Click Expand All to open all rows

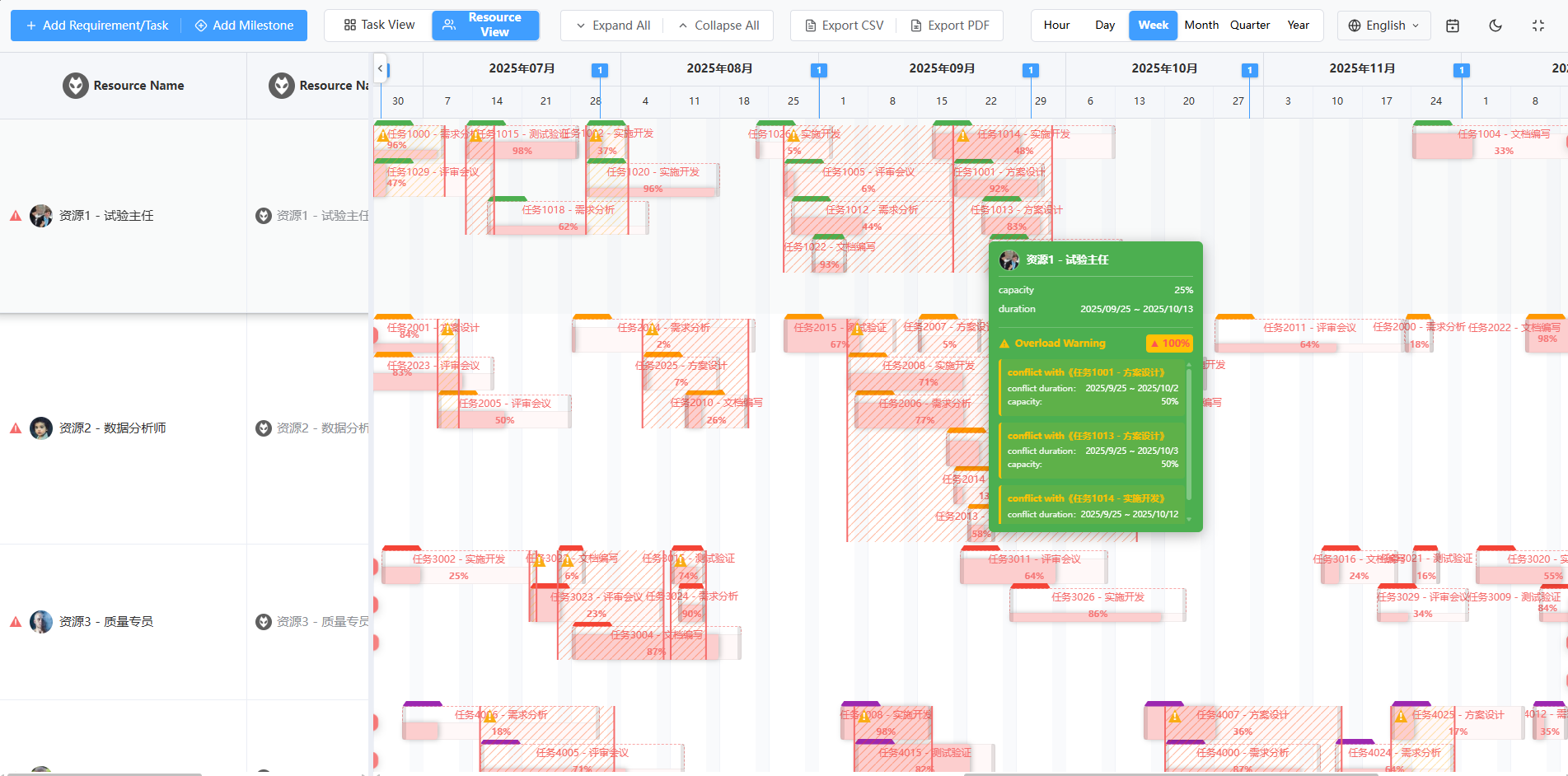[611, 26]
